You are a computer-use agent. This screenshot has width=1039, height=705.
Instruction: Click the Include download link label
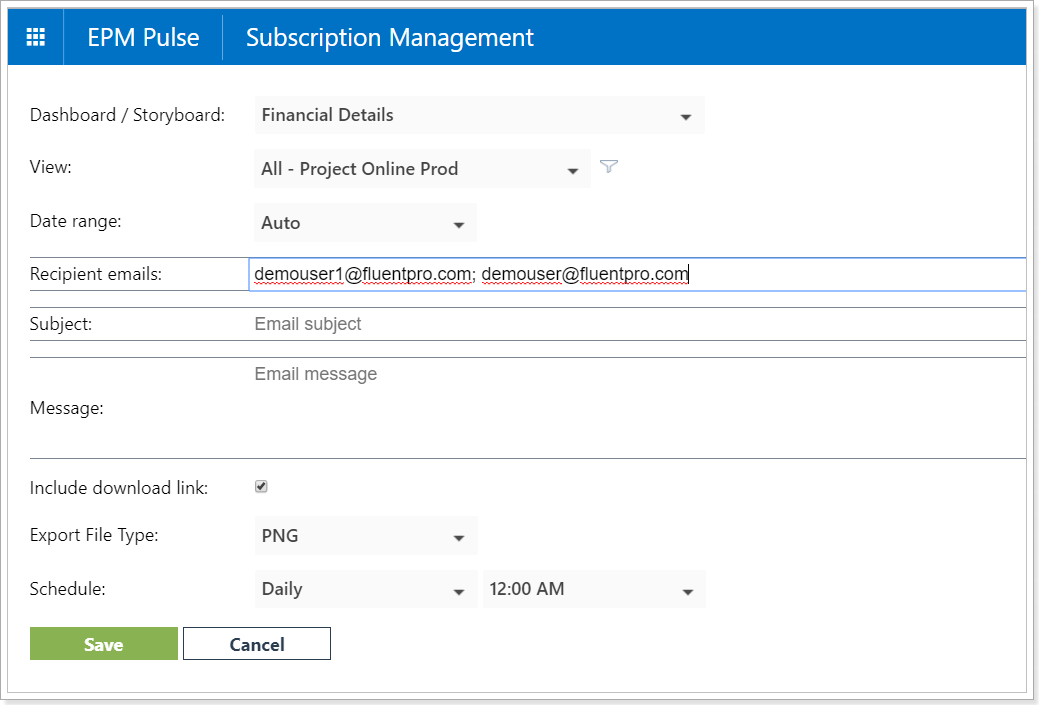(119, 488)
